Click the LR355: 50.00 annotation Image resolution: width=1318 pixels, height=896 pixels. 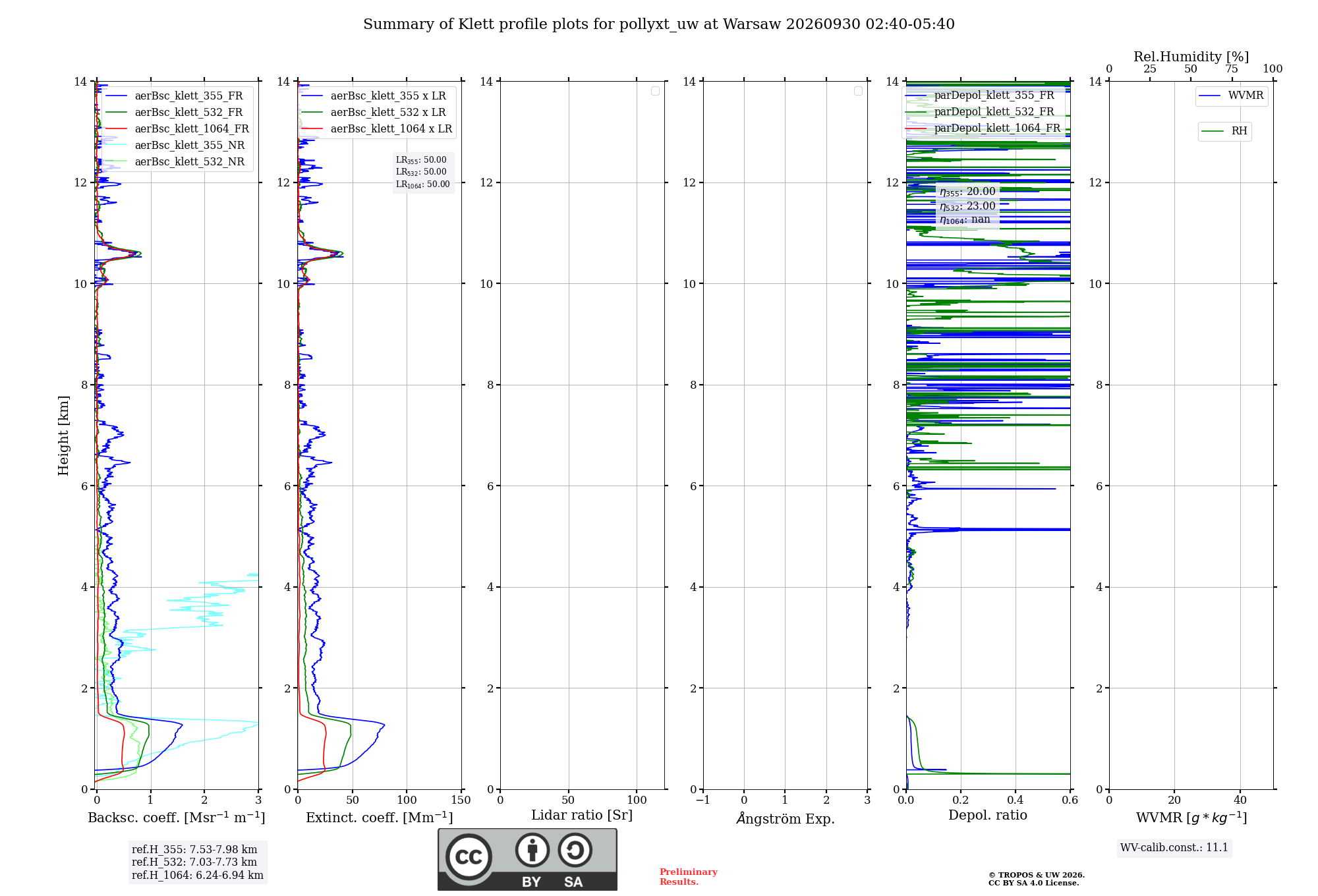click(421, 160)
